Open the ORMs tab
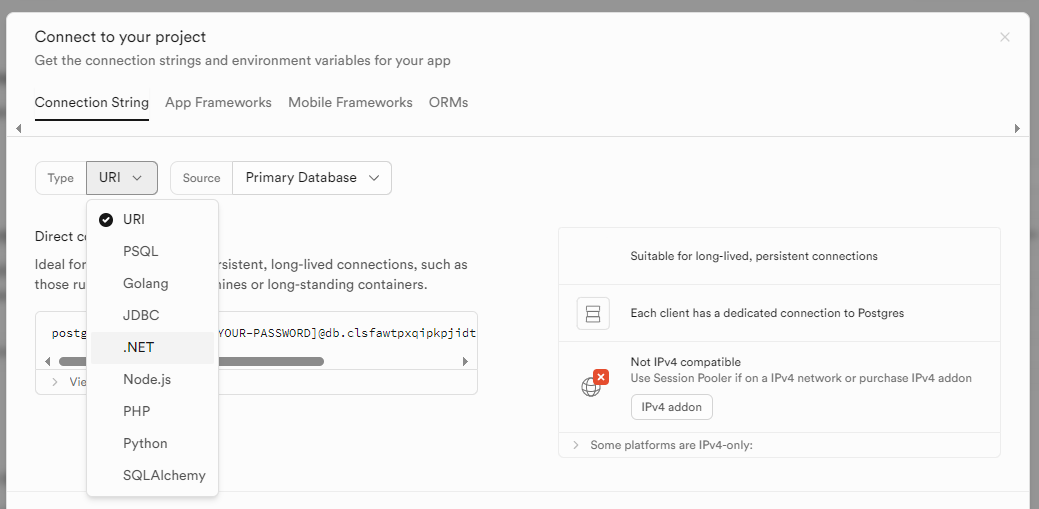 click(448, 102)
